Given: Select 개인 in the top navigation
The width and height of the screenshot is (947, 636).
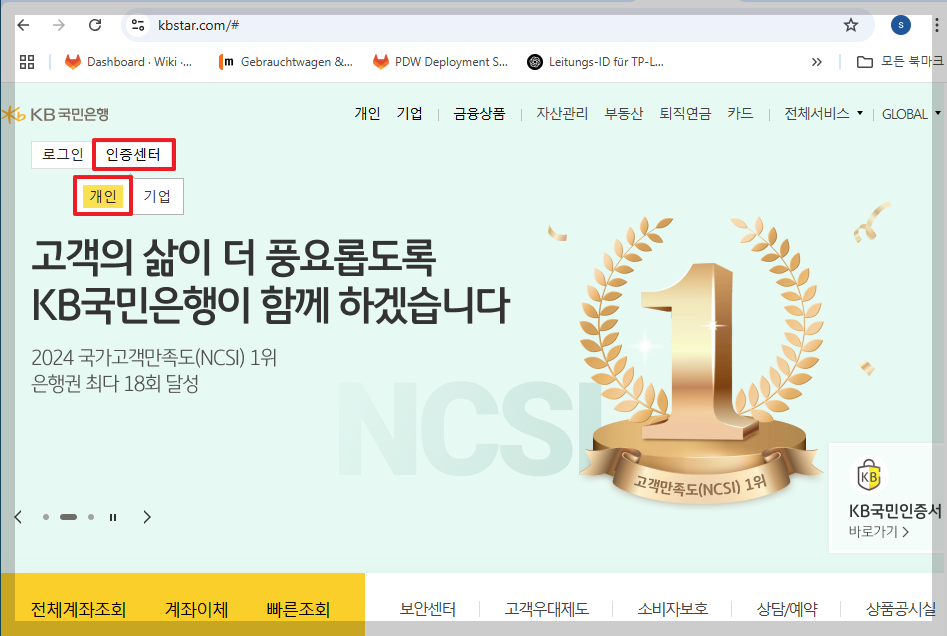Looking at the screenshot, I should click(x=367, y=114).
